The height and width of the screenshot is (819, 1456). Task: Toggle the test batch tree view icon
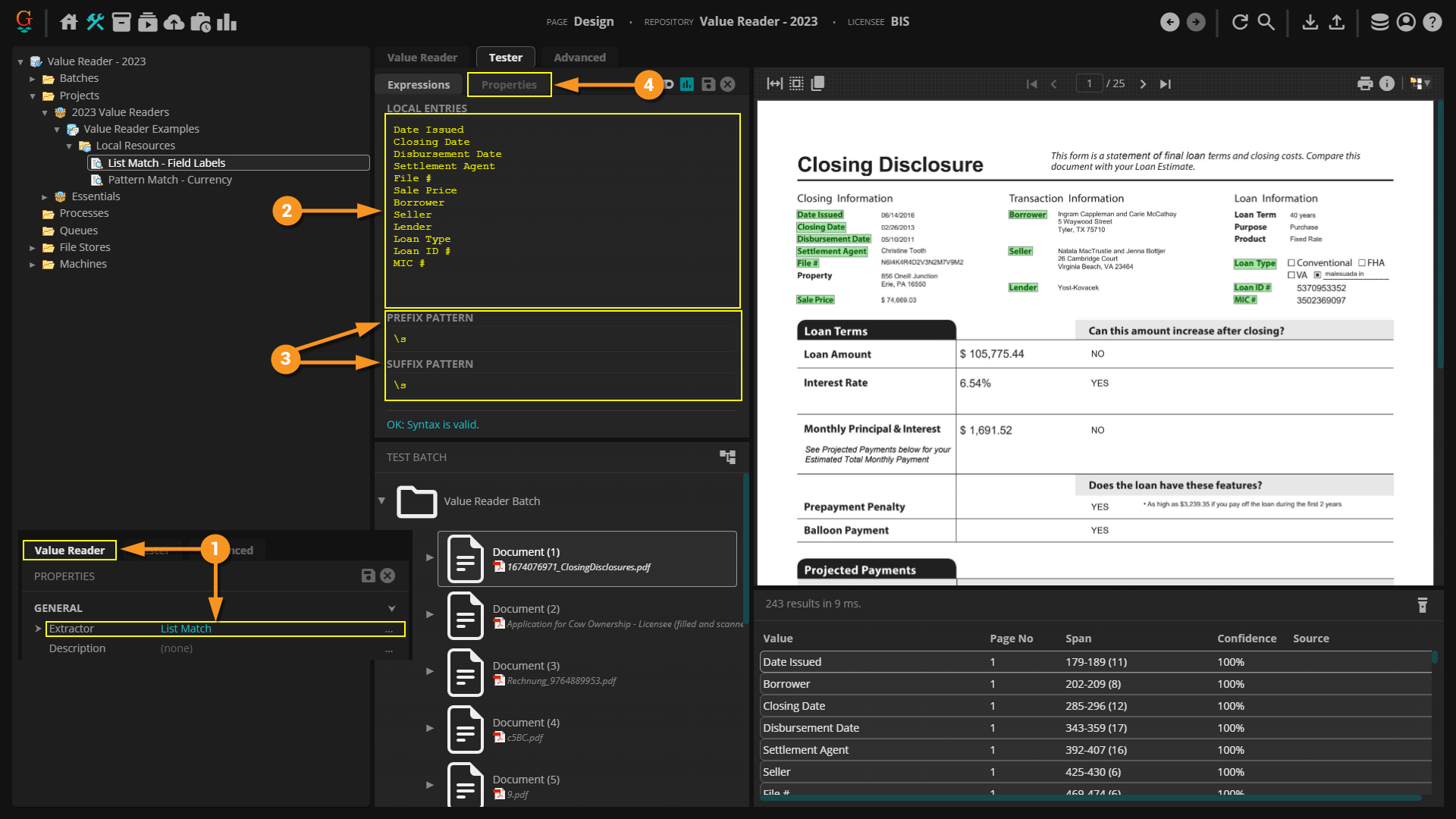pos(727,457)
